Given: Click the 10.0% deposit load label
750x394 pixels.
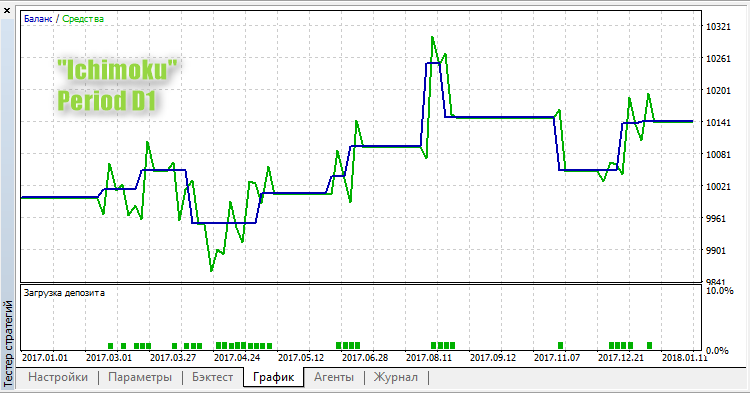Looking at the screenshot, I should coord(719,291).
